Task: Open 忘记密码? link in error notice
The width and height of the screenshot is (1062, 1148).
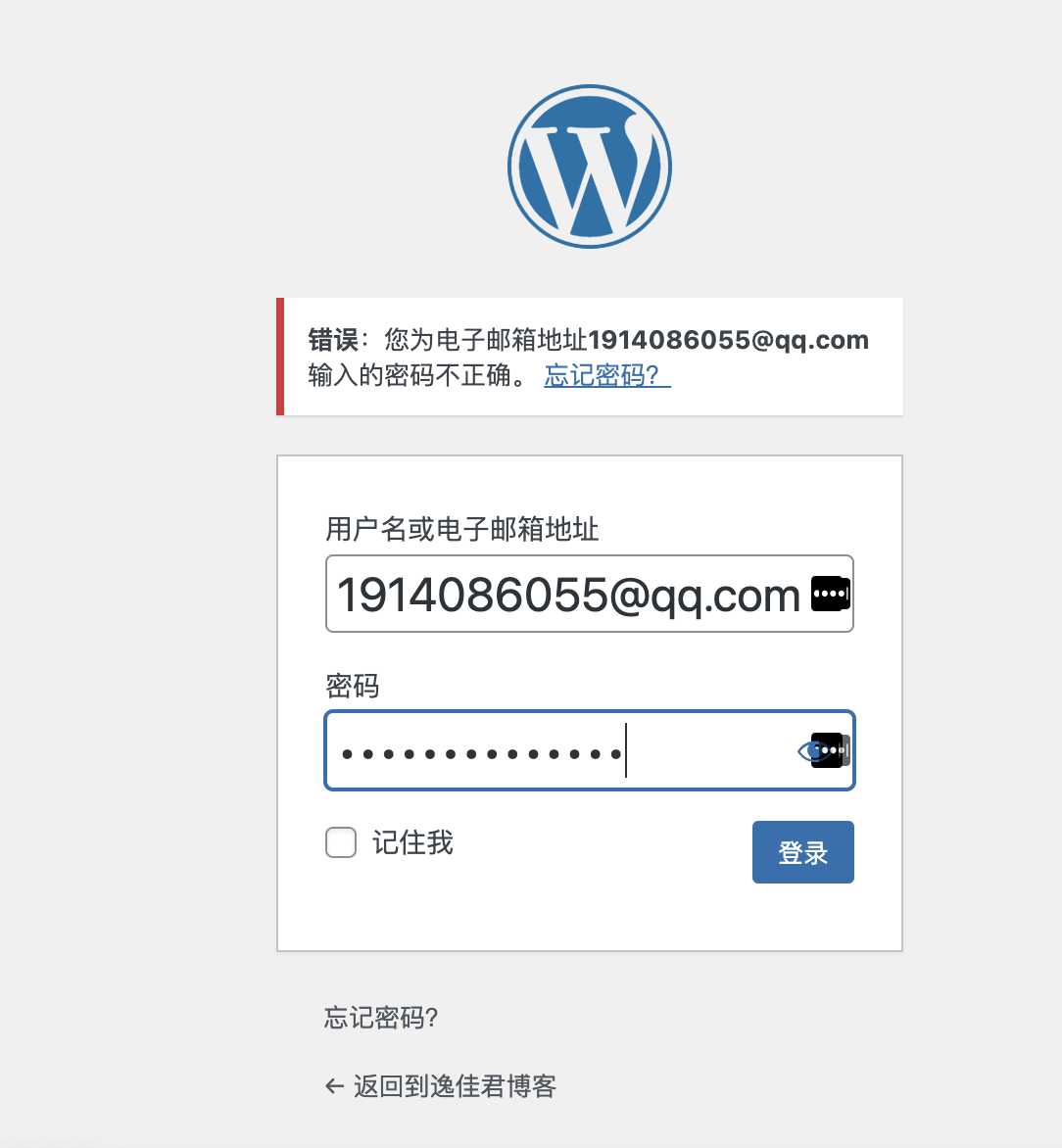Action: [606, 375]
